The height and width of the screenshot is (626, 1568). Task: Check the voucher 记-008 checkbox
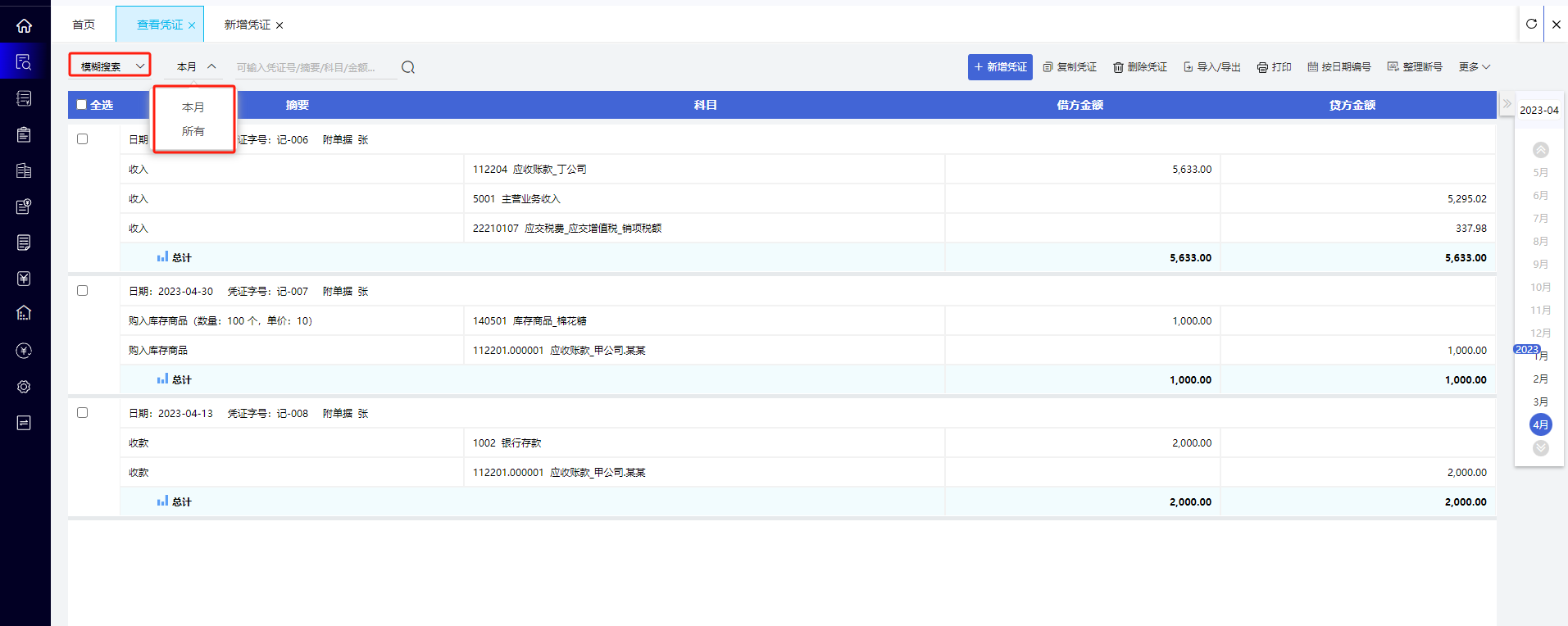pos(82,413)
